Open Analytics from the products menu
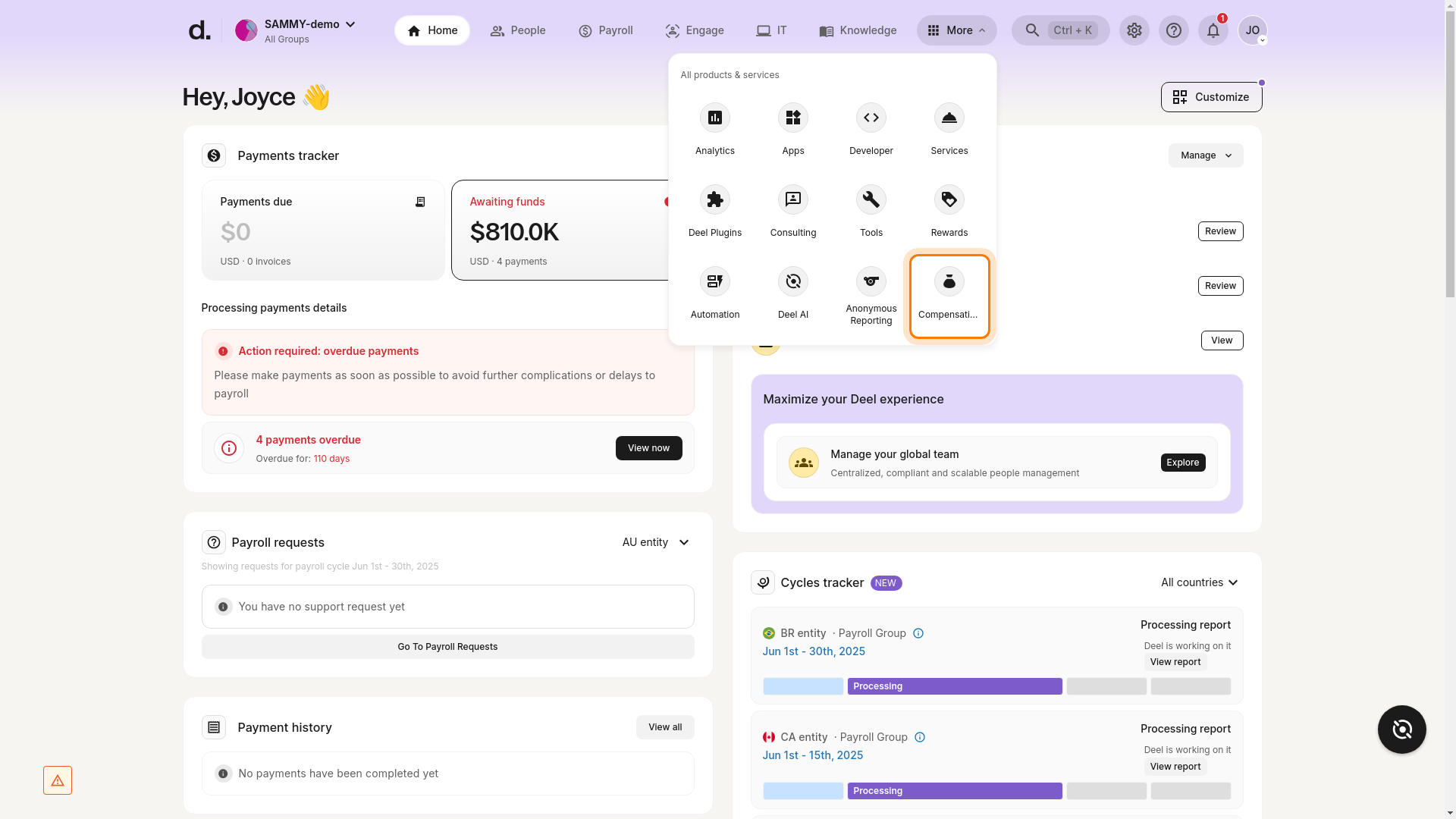This screenshot has width=1456, height=819. pyautogui.click(x=714, y=130)
